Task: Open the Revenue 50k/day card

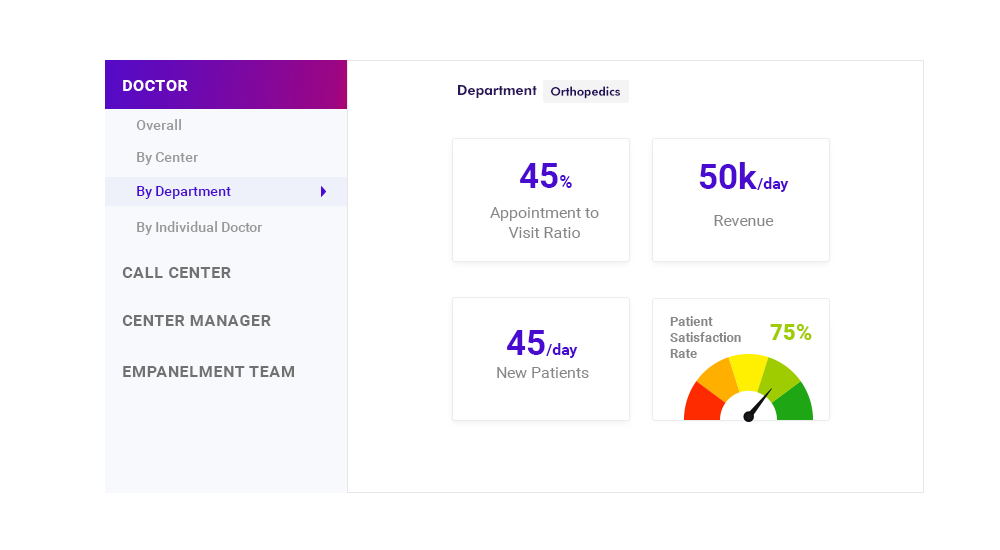Action: pyautogui.click(x=741, y=200)
